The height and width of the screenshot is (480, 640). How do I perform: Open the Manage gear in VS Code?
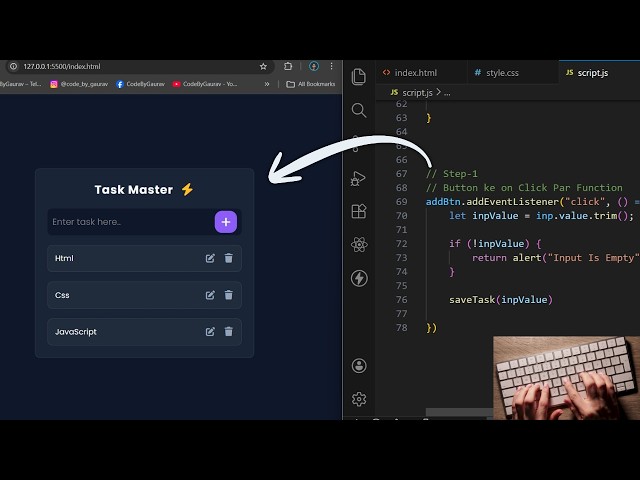coord(359,399)
